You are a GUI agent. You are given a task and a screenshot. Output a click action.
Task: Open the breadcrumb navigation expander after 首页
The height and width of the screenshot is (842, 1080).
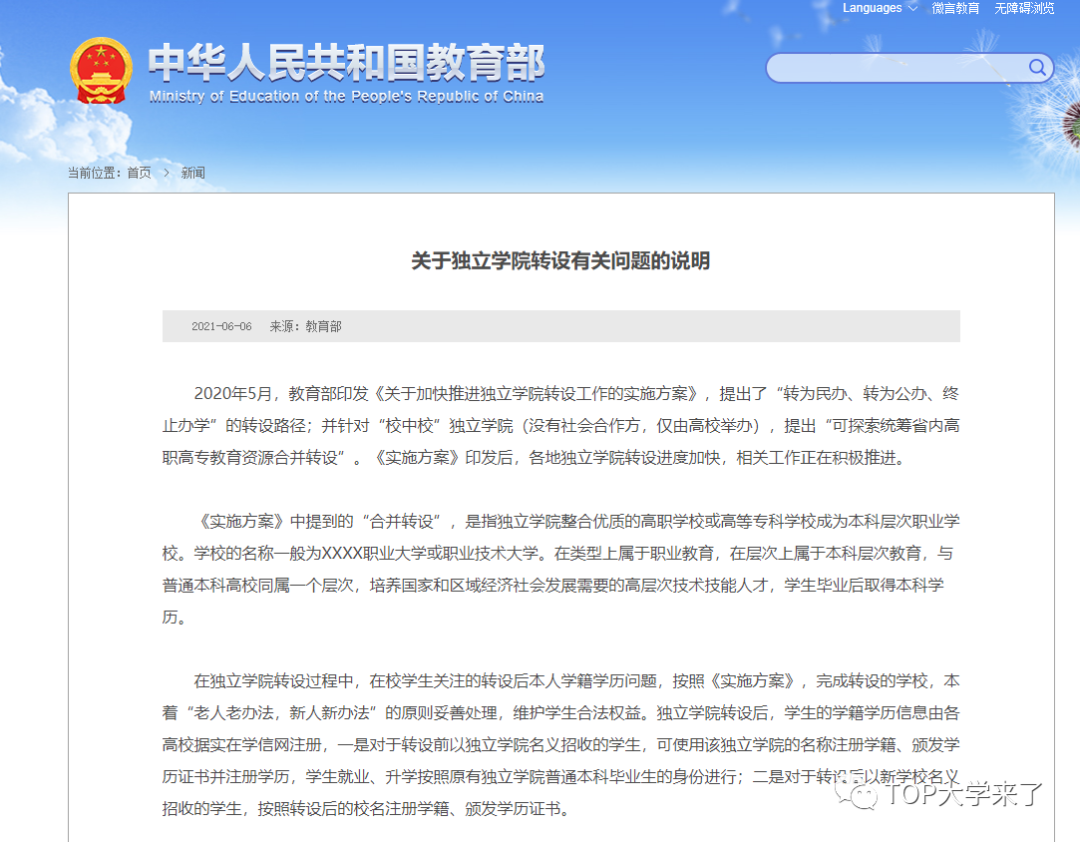pyautogui.click(x=166, y=172)
